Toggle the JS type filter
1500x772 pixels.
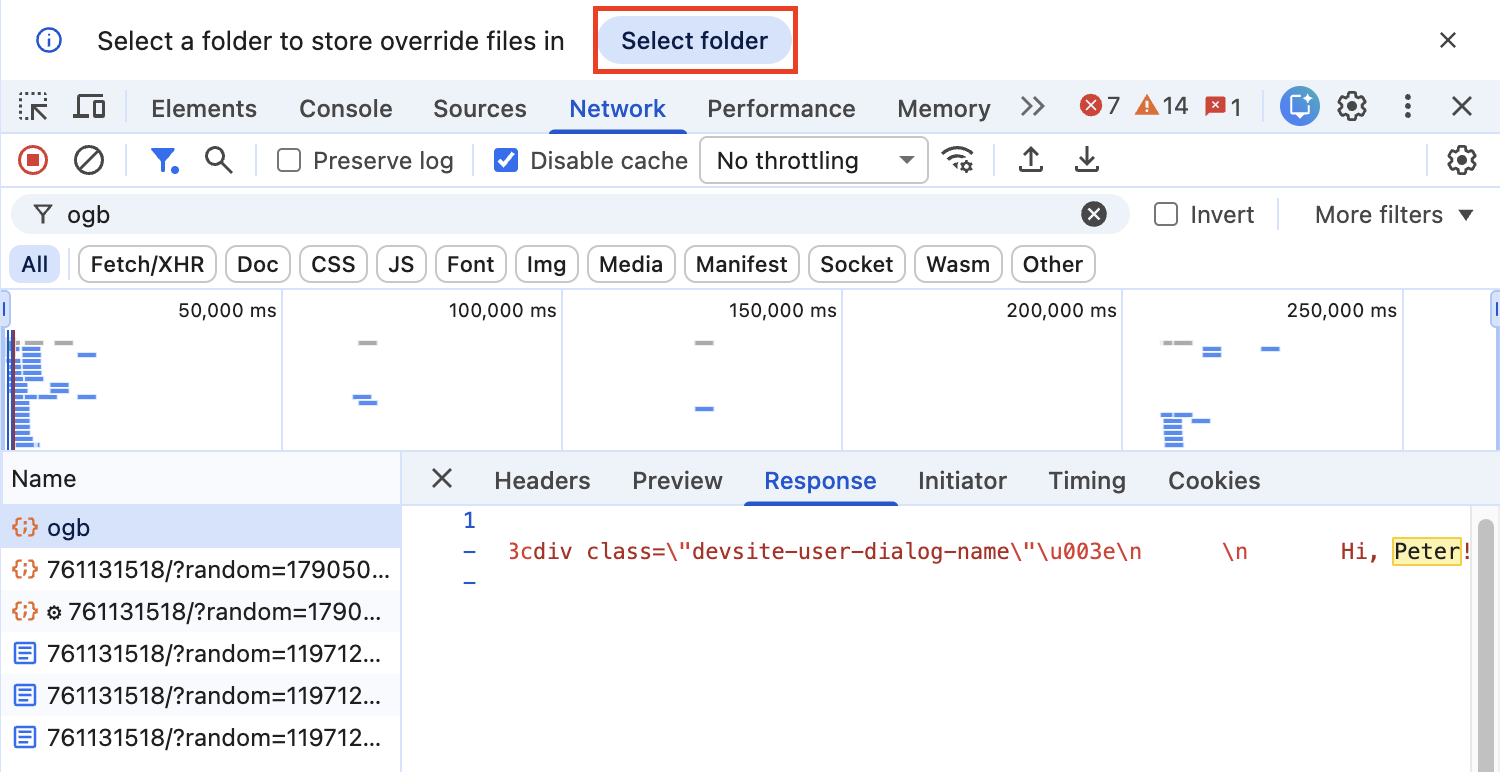click(401, 264)
